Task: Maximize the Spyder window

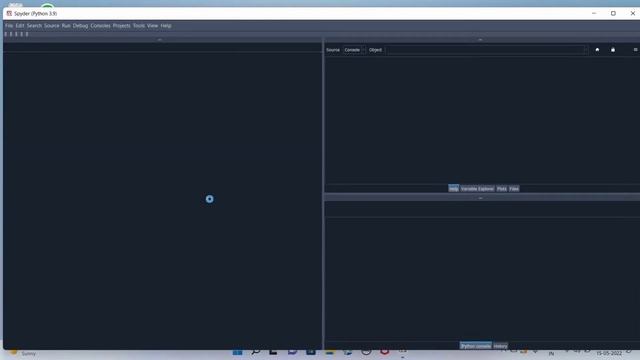Action: (x=613, y=13)
